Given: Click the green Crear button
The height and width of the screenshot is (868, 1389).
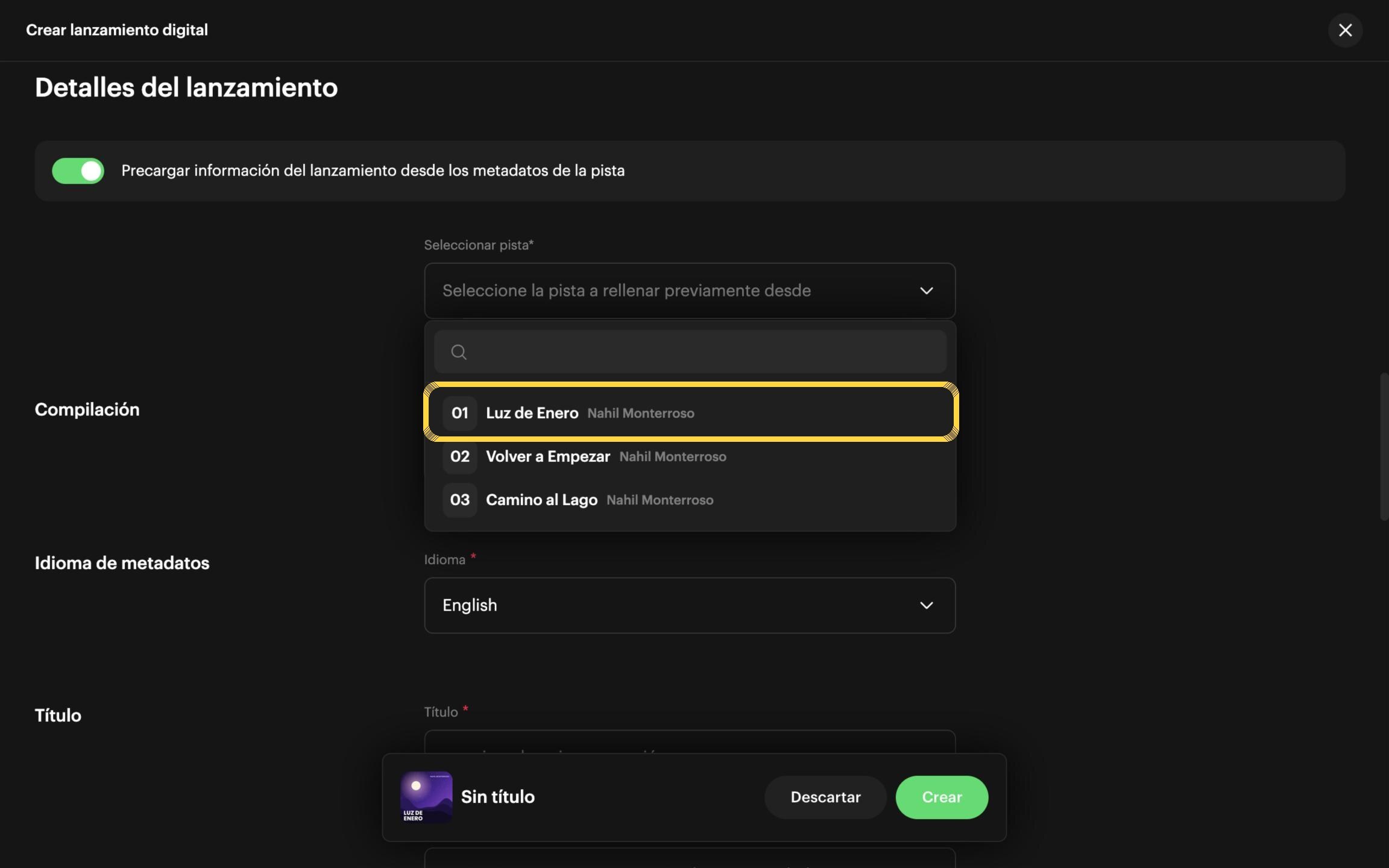Looking at the screenshot, I should 942,797.
